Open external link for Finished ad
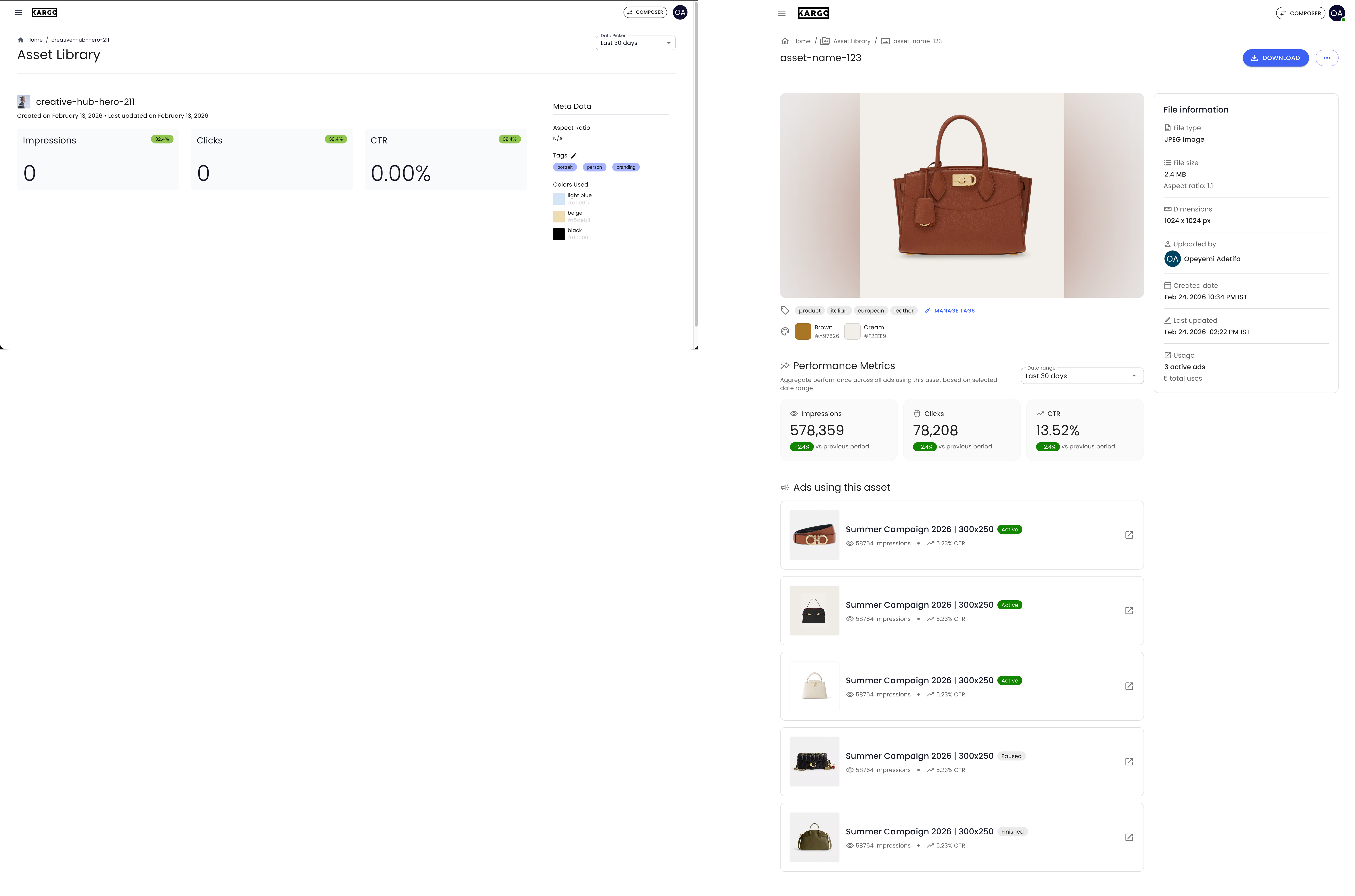Screen dimensions: 1355x896 [x=1129, y=837]
